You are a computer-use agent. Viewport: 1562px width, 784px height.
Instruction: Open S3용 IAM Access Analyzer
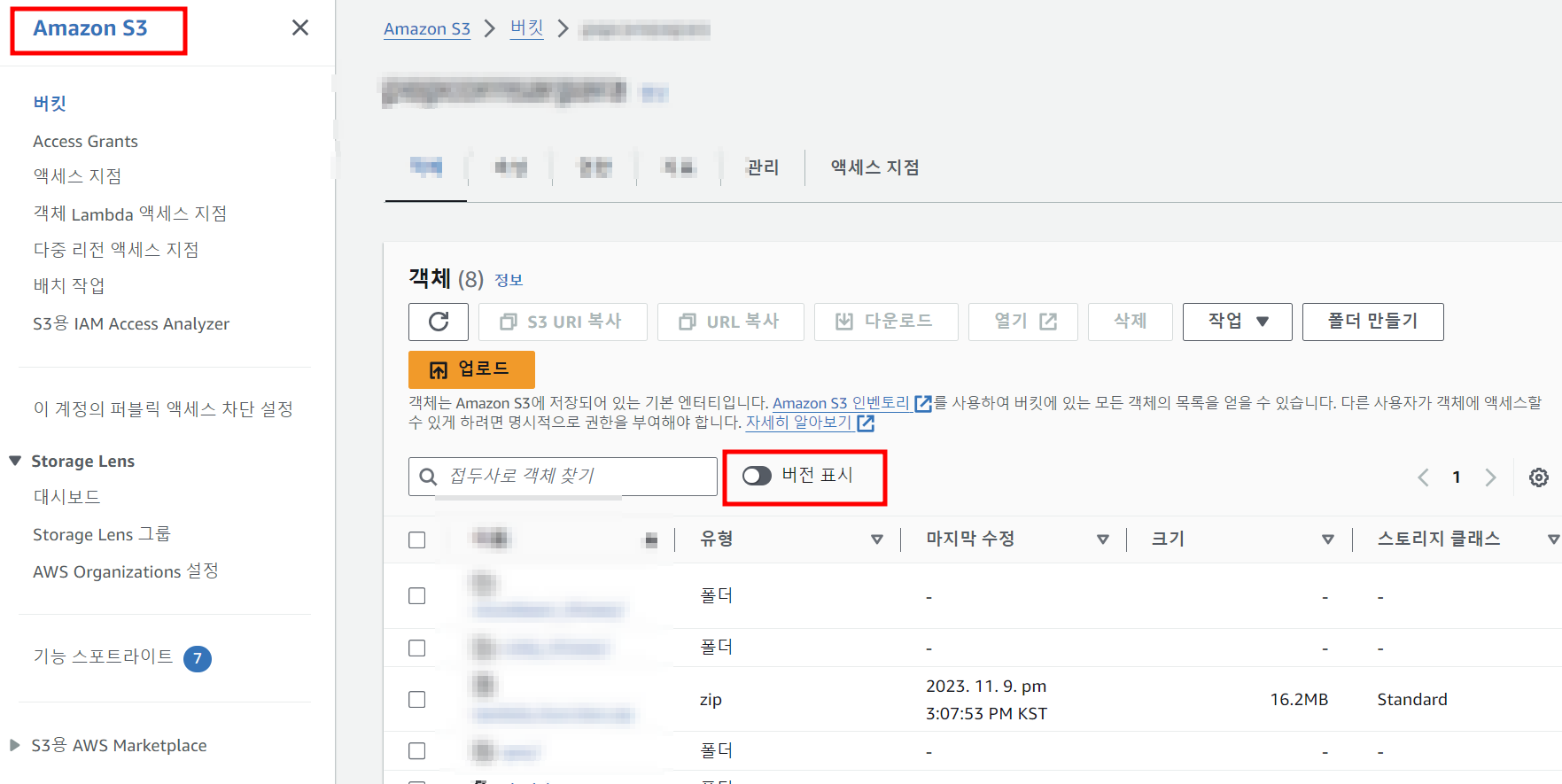pyautogui.click(x=131, y=323)
